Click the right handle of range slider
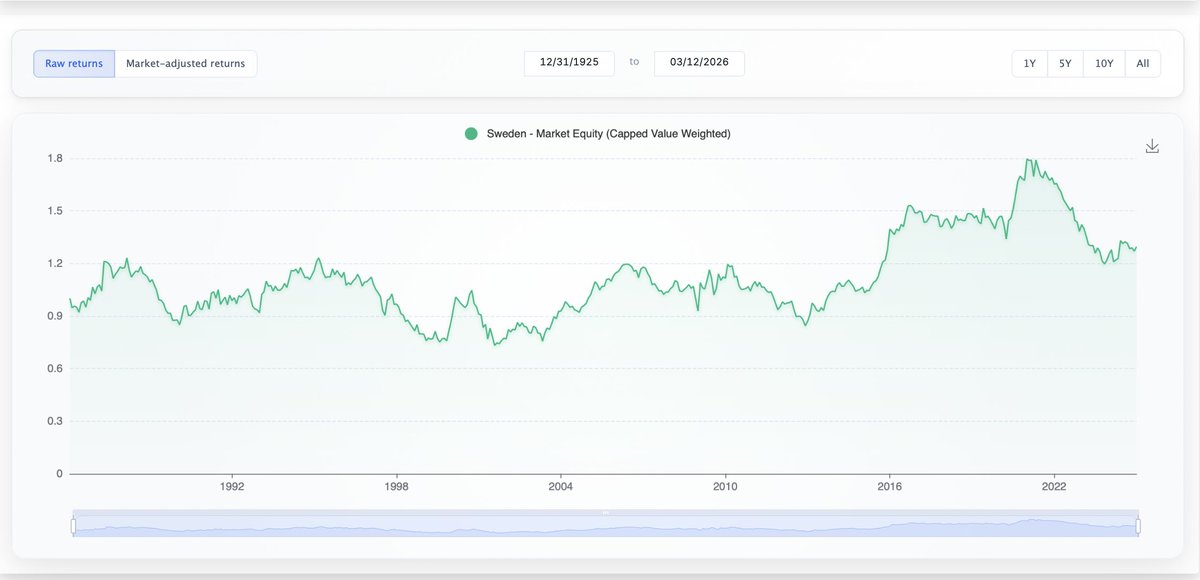 pos(1138,526)
